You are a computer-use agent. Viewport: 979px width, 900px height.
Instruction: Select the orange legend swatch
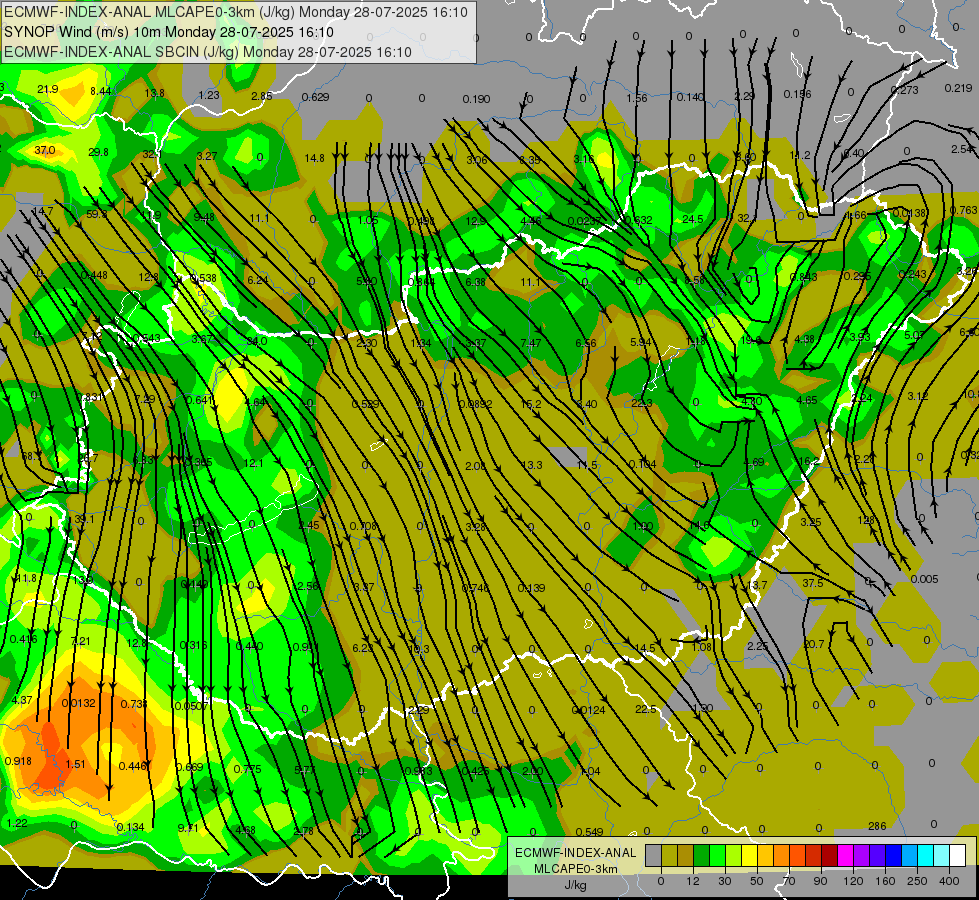[x=782, y=855]
